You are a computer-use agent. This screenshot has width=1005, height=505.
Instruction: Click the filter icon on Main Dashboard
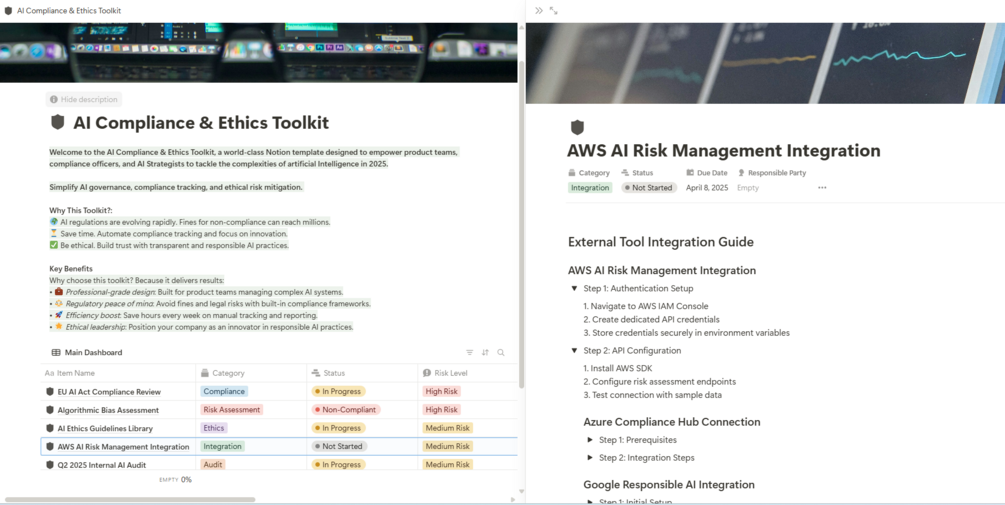(x=470, y=352)
